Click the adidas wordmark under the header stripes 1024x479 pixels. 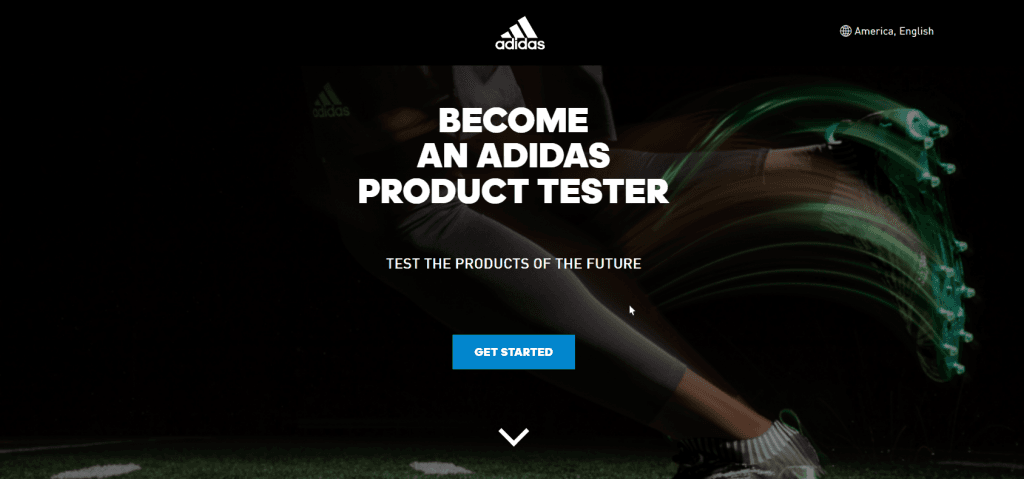coord(520,44)
